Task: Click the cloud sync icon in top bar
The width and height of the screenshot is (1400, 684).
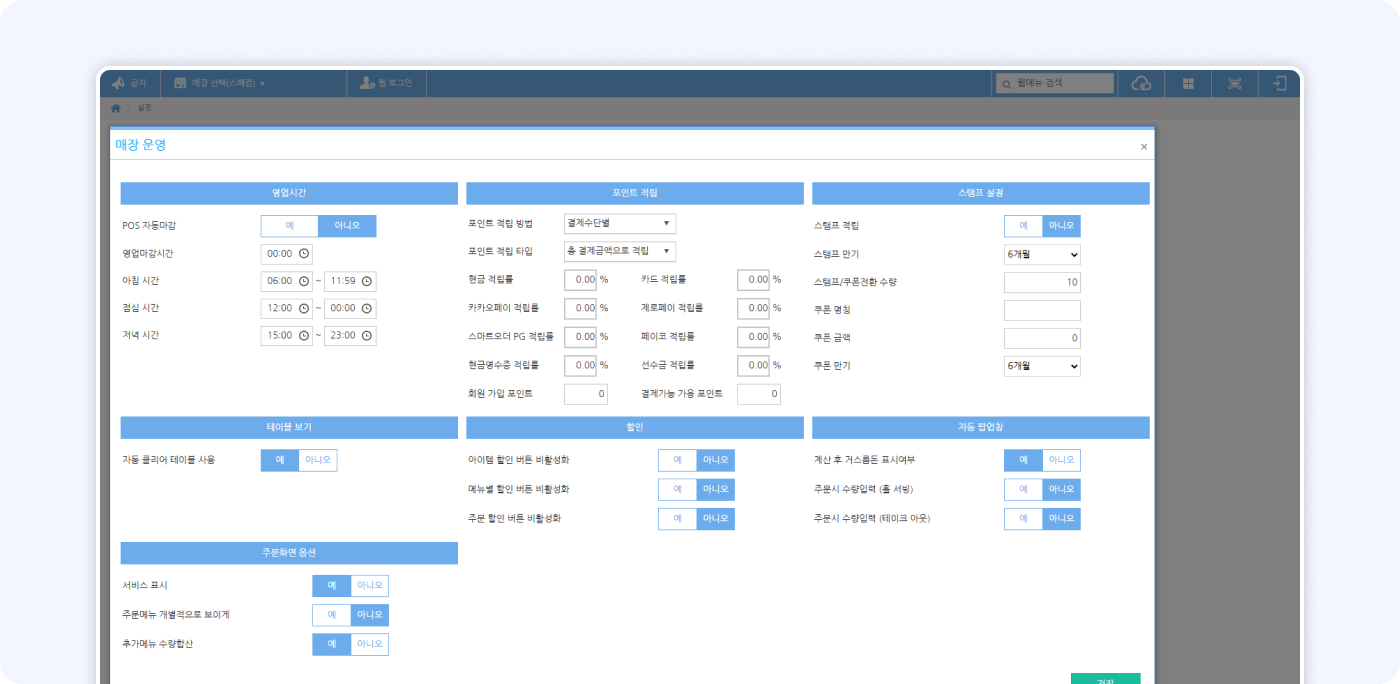Action: coord(1141,84)
